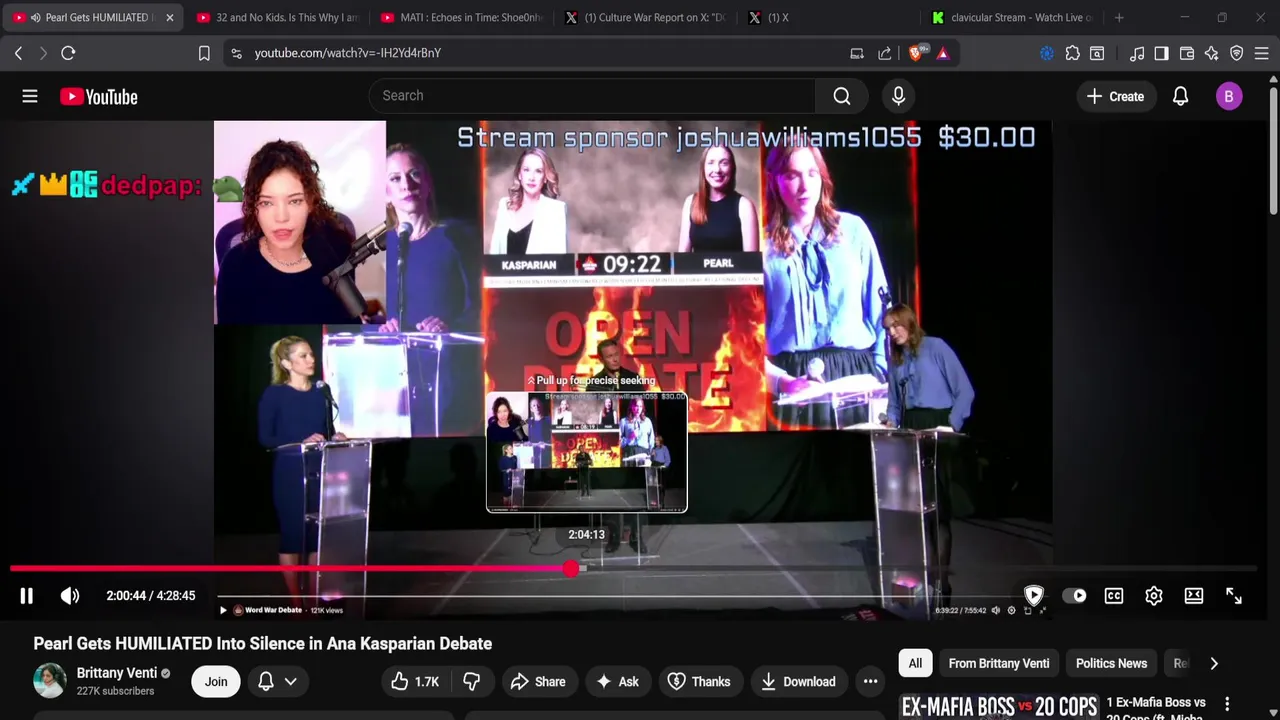The width and height of the screenshot is (1280, 720).
Task: Start voice search with the microphone
Action: click(898, 96)
